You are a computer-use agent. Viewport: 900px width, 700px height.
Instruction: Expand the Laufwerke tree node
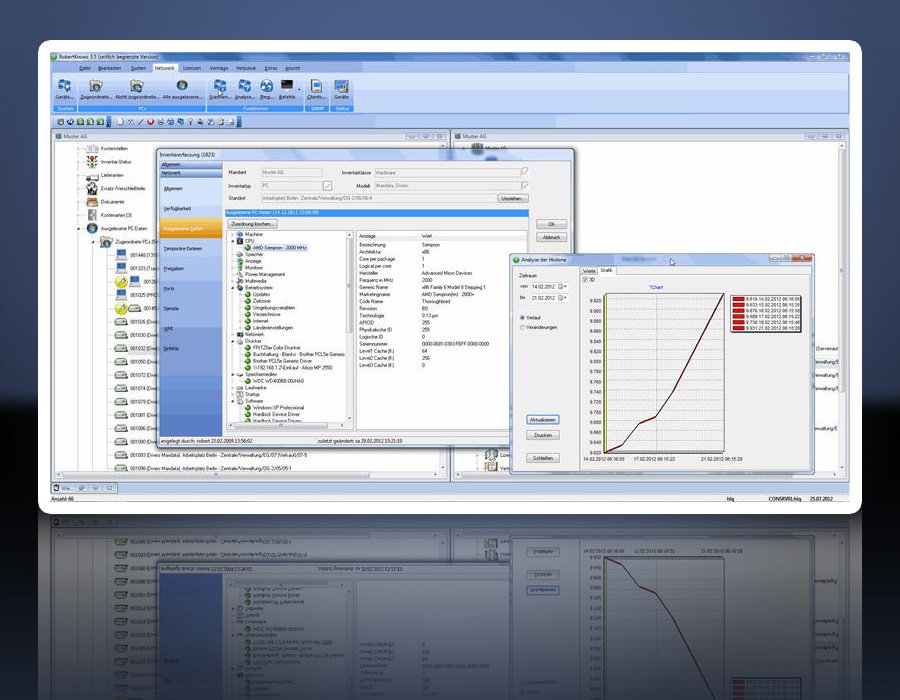(x=233, y=388)
